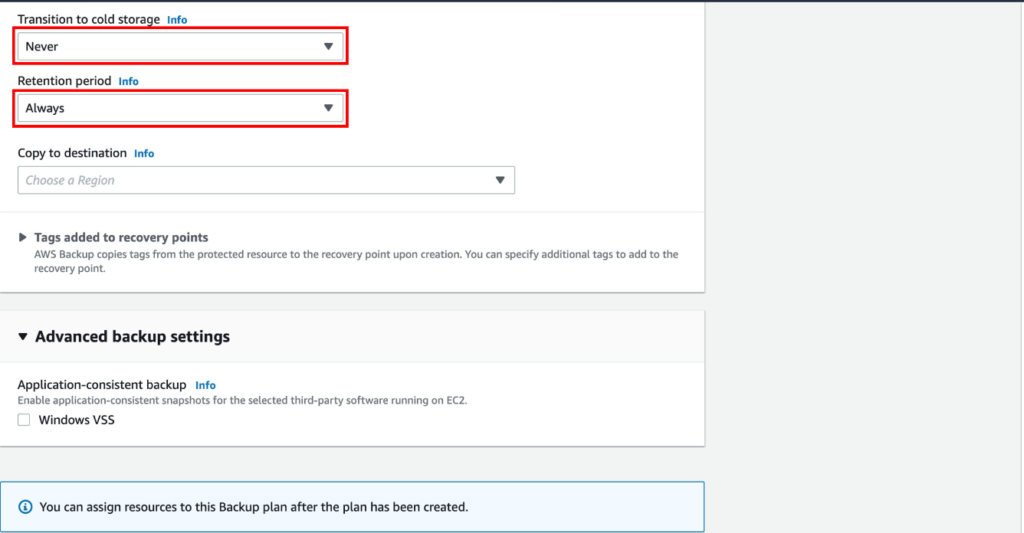Open Info link for Application-consistent backup
Viewport: 1024px width, 533px height.
[x=206, y=385]
